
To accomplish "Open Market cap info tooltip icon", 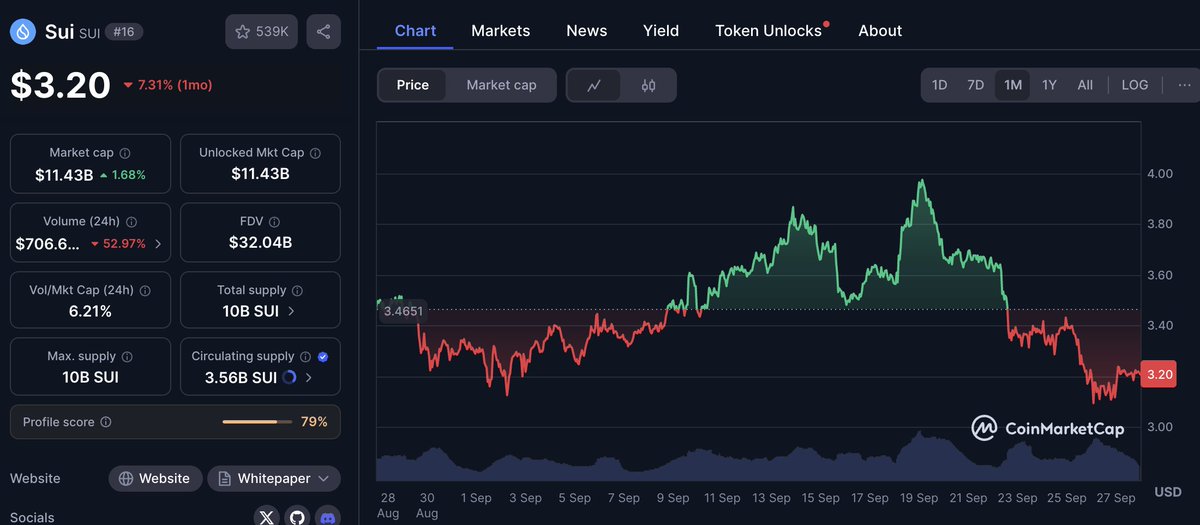I will pyautogui.click(x=125, y=153).
